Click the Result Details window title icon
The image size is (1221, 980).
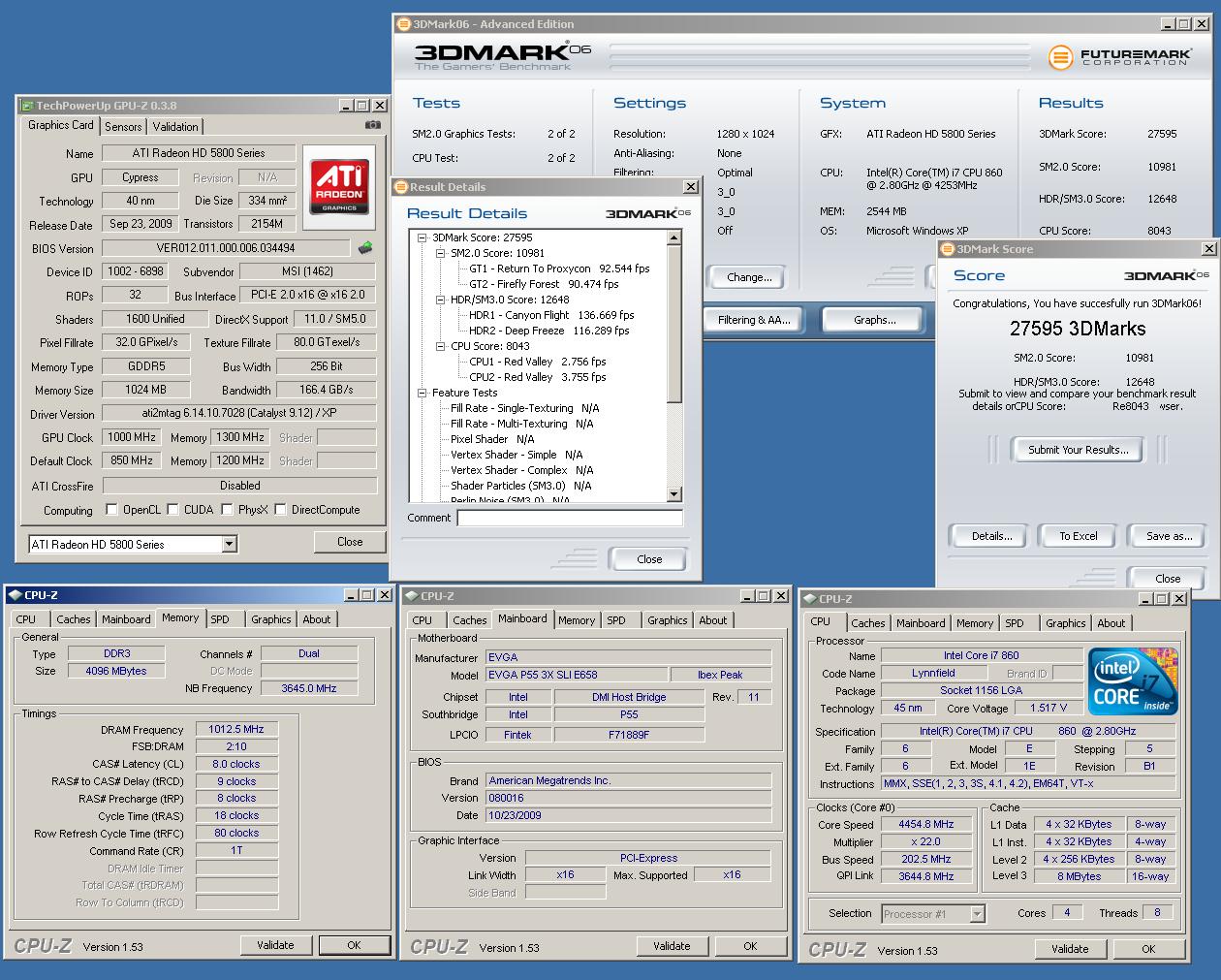tap(401, 187)
